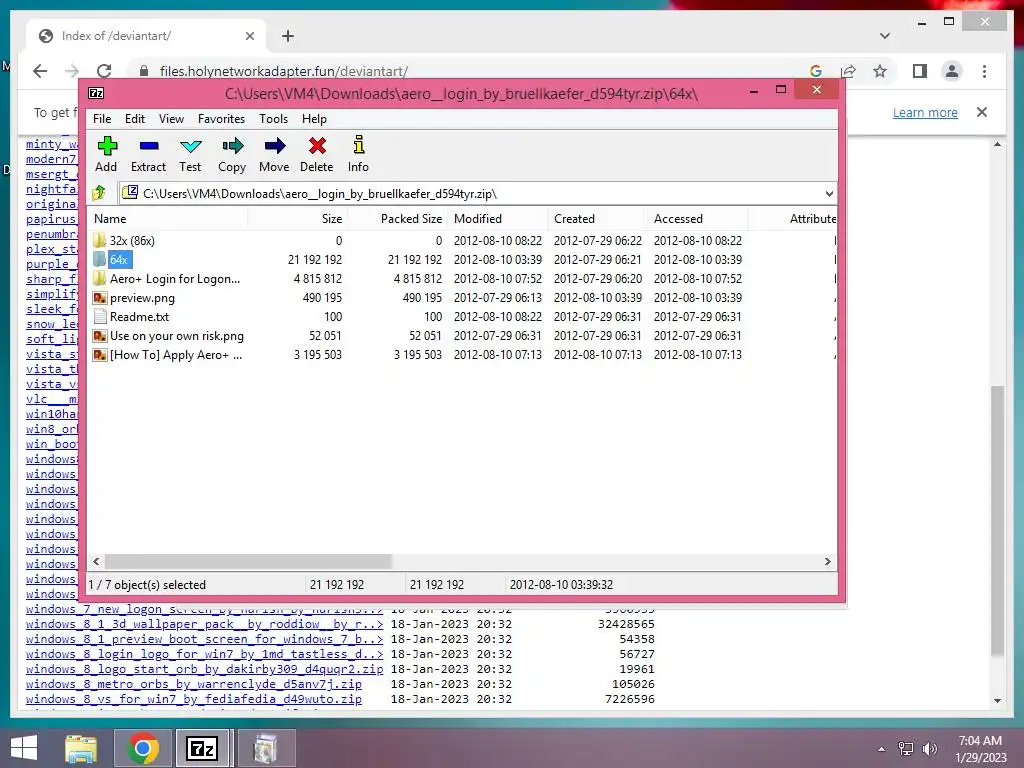The height and width of the screenshot is (768, 1024).
Task: Click the Chrome page vertical scrollbar thumb
Action: click(x=997, y=520)
